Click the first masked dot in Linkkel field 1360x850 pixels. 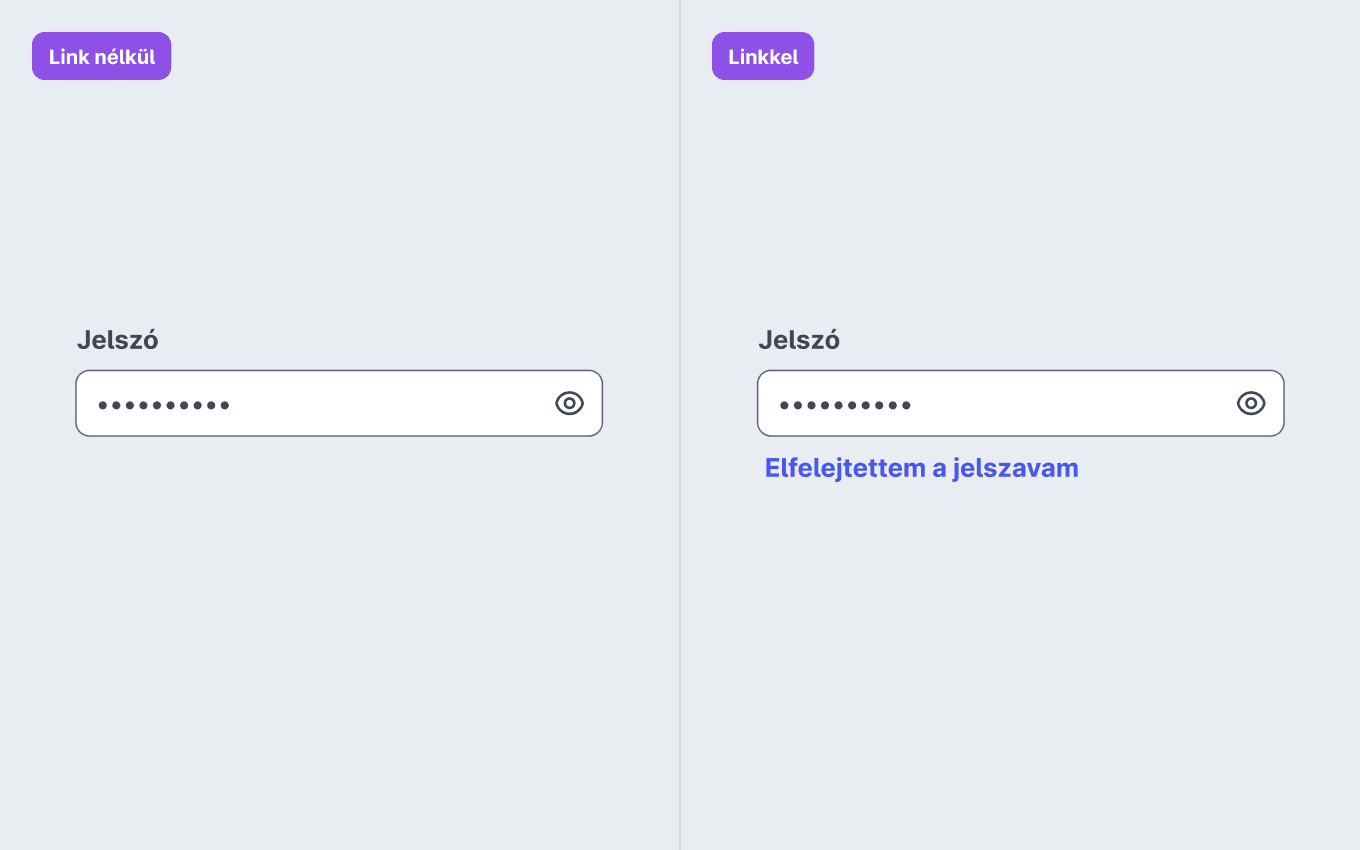click(785, 405)
